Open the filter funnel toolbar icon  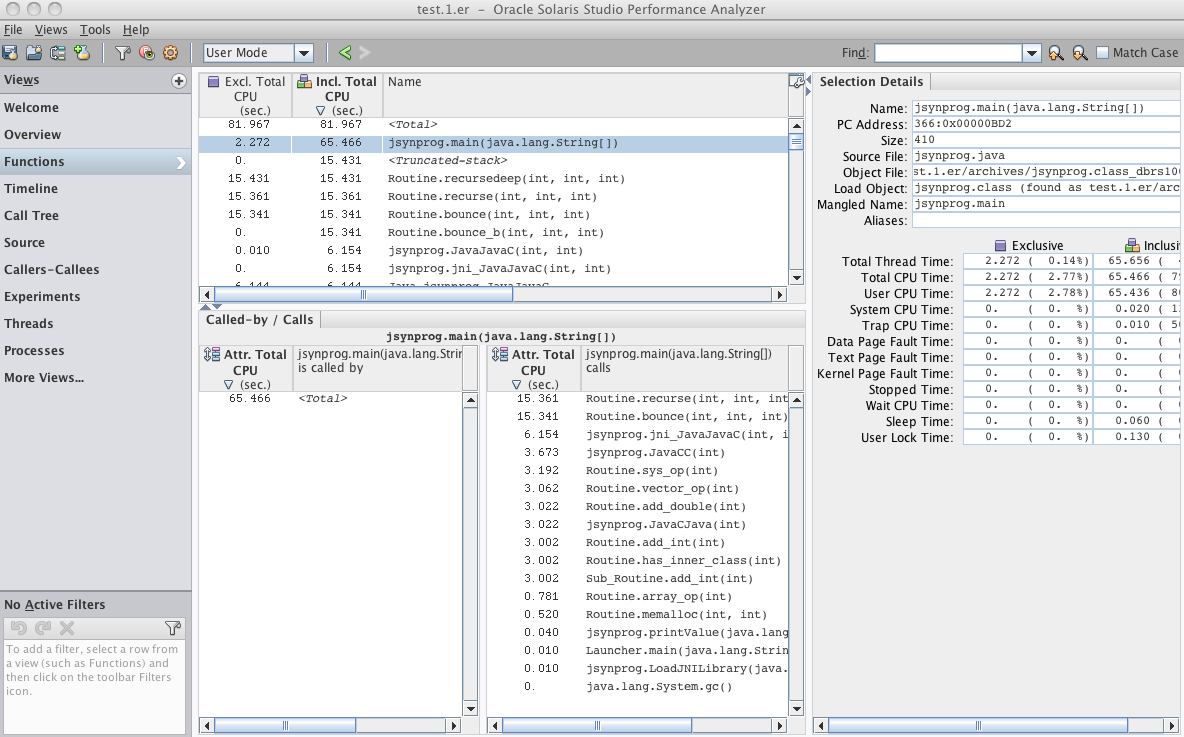click(x=122, y=52)
